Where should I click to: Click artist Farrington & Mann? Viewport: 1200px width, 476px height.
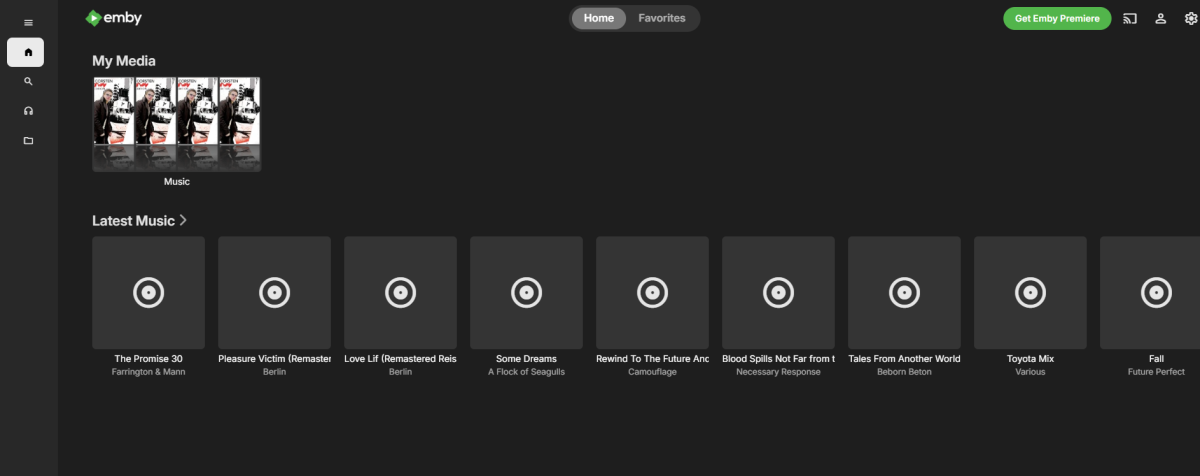point(148,372)
